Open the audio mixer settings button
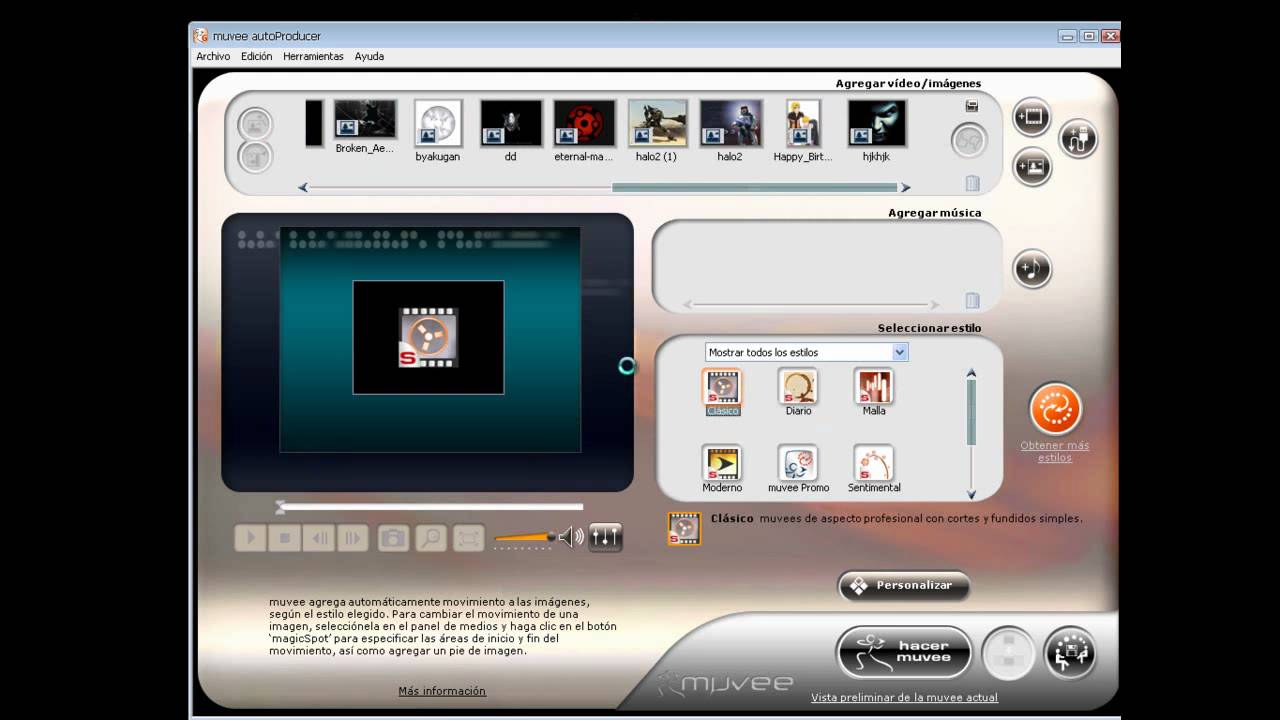The image size is (1280, 720). click(x=605, y=537)
